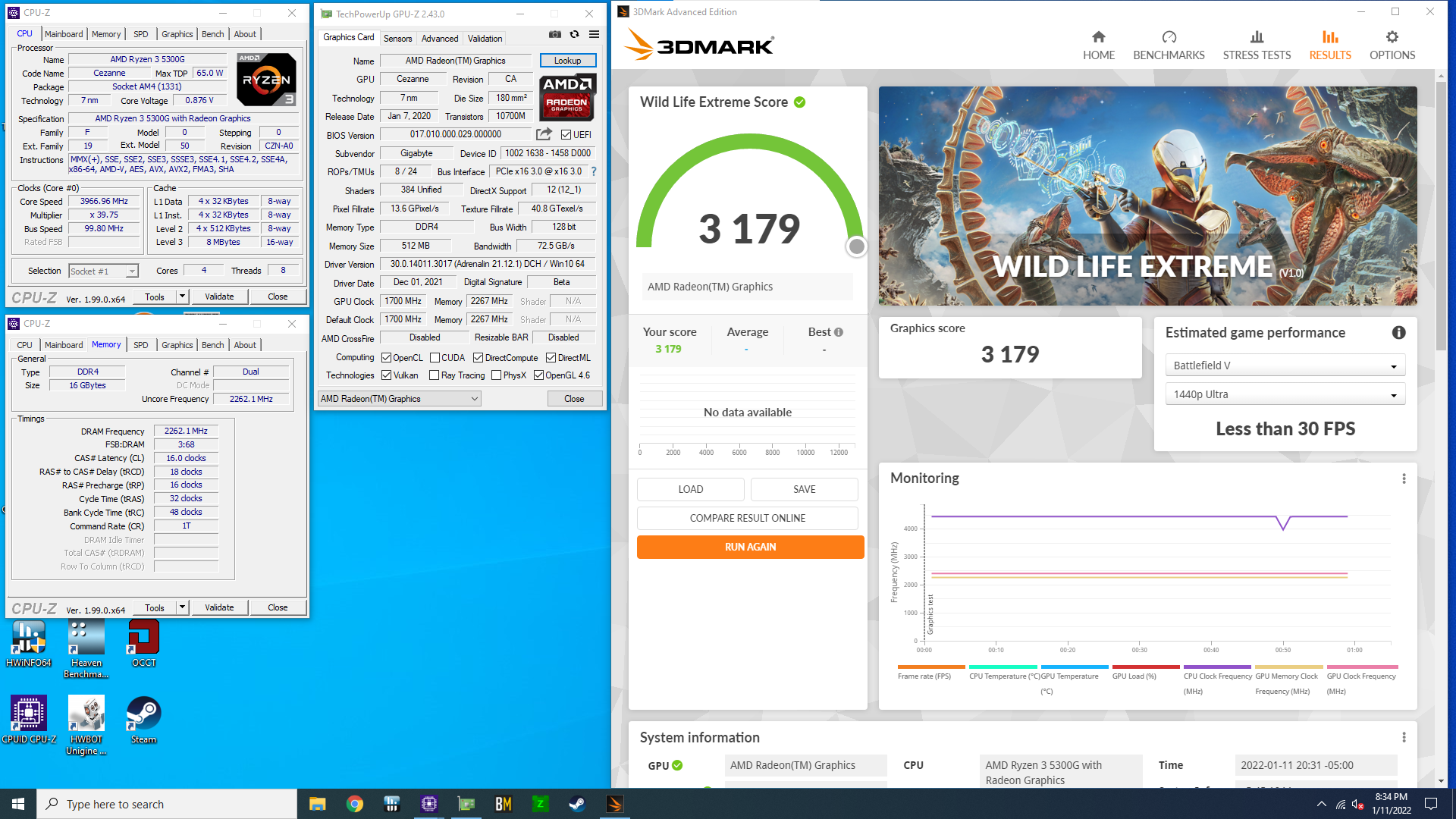Open the HWBOT Unigine desktop shortcut
Viewport: 1456px width, 819px height.
click(86, 726)
